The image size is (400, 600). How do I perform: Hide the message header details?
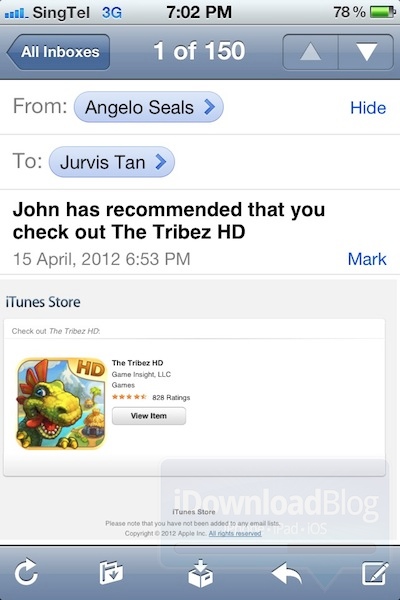[368, 108]
